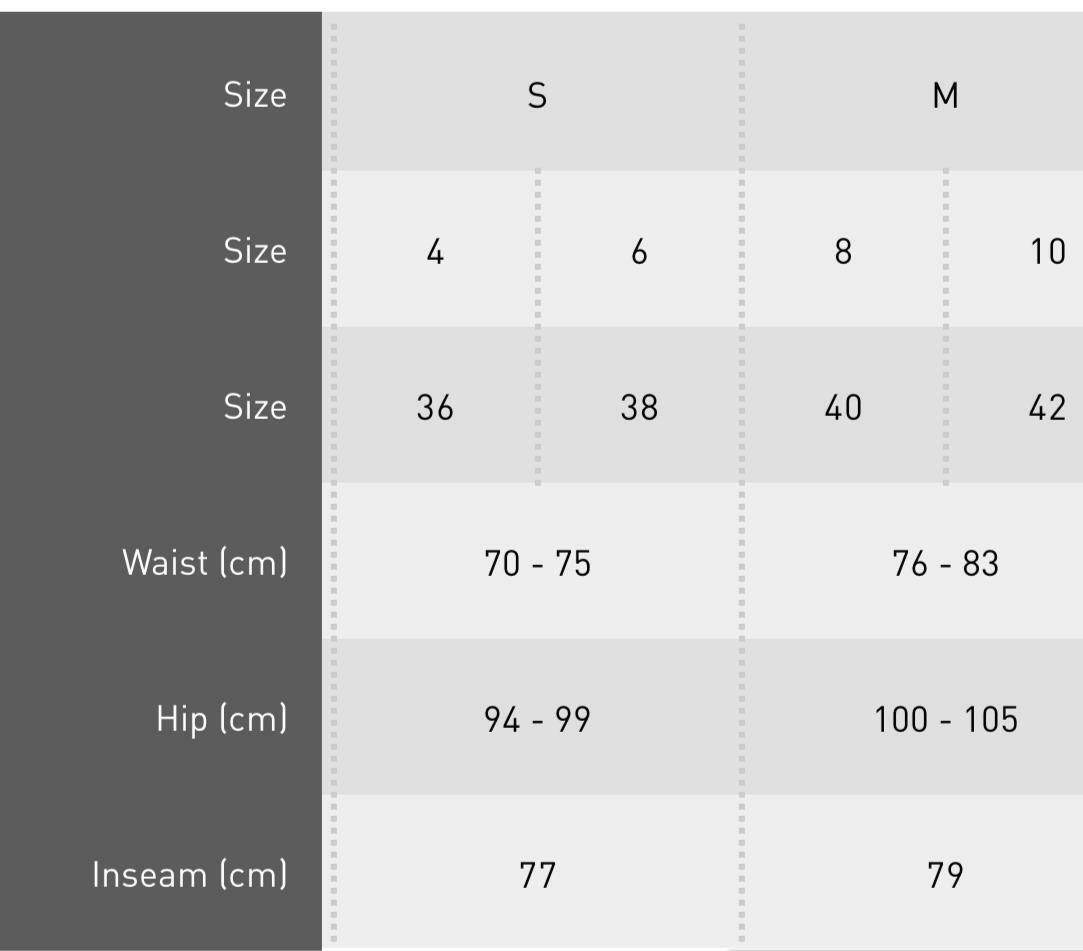Viewport: 1083px width, 951px height.
Task: Click the size 42 cell
Action: (1047, 408)
